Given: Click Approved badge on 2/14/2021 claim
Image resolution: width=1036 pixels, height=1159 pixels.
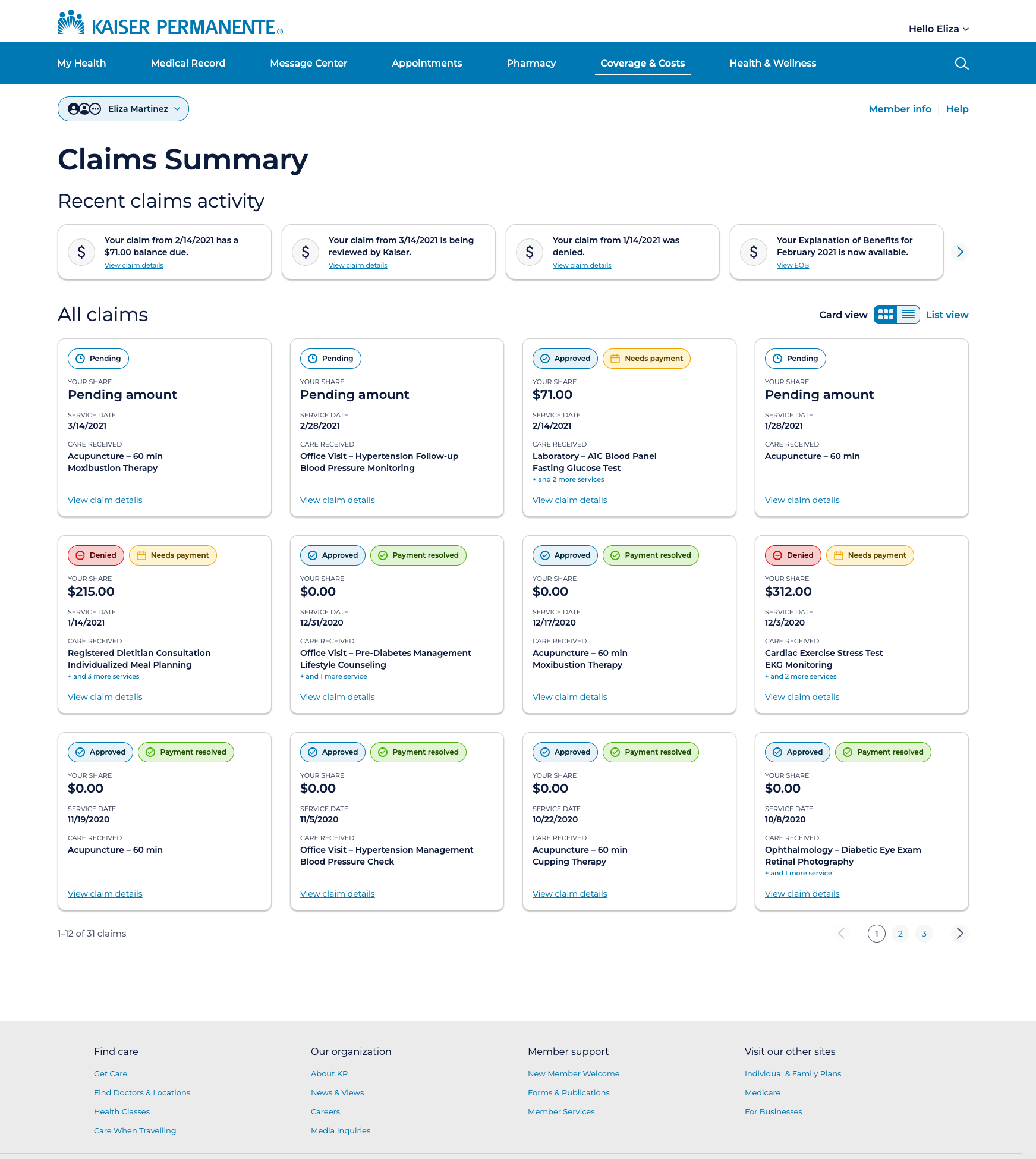Looking at the screenshot, I should click(x=565, y=359).
